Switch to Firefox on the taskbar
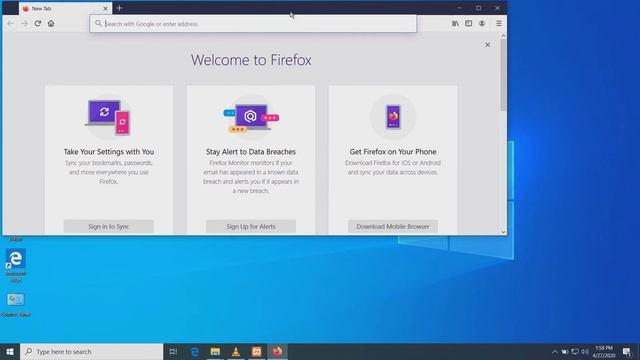Image resolution: width=640 pixels, height=360 pixels. point(277,351)
